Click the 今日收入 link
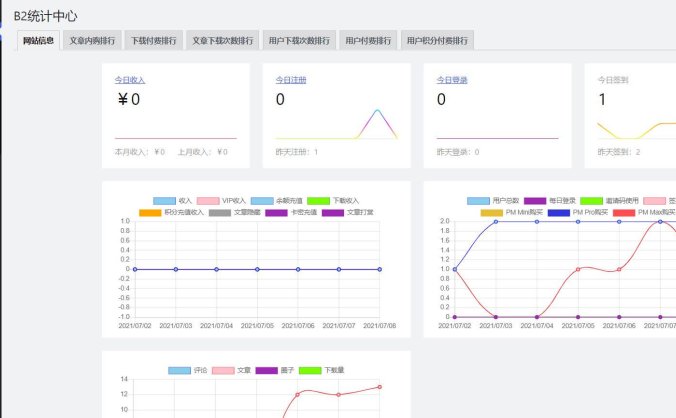The width and height of the screenshot is (676, 418). [x=131, y=79]
